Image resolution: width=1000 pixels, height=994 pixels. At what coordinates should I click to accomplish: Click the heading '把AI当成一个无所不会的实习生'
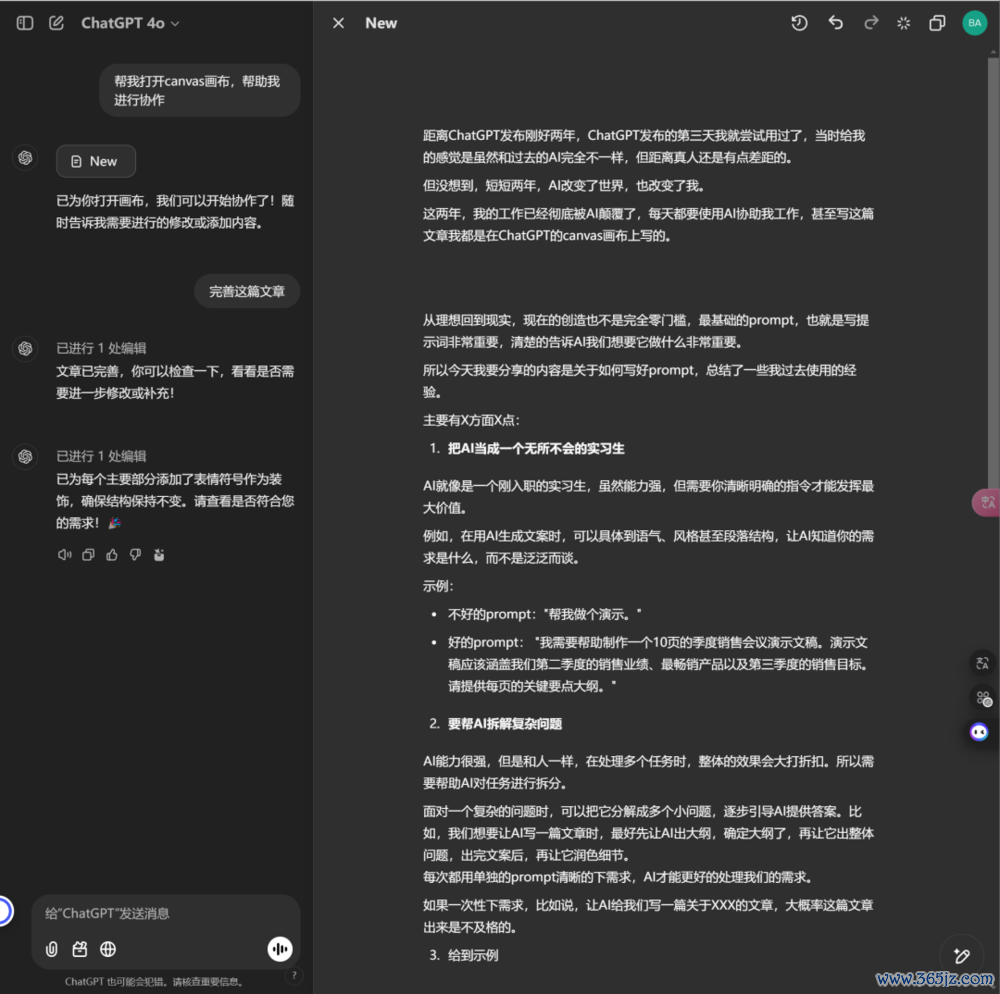tap(536, 449)
